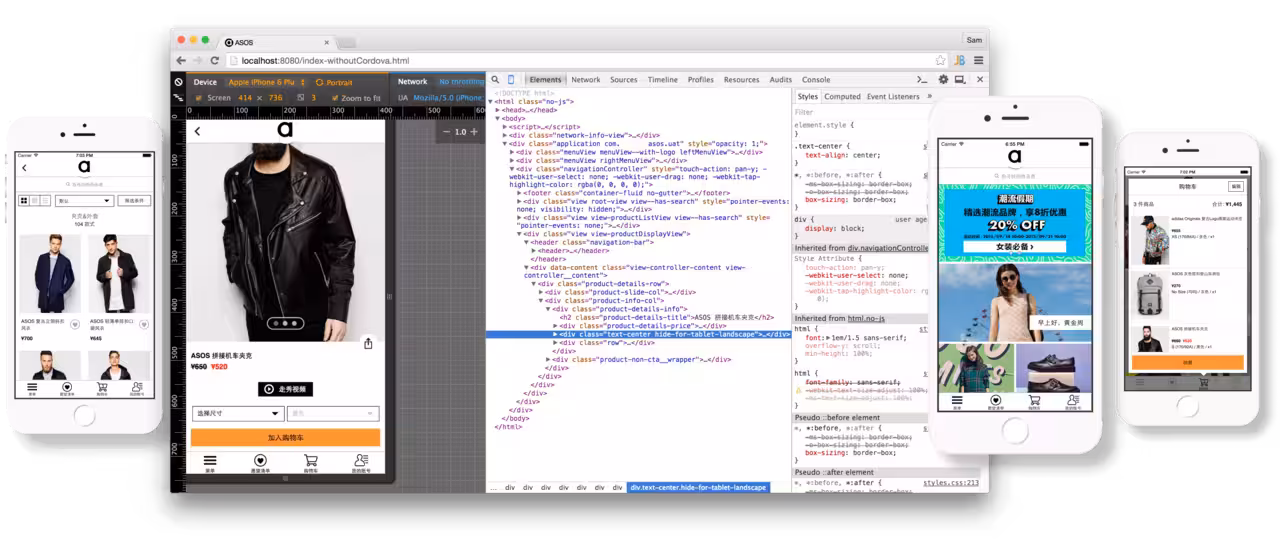Open the Console tab
The width and height of the screenshot is (1280, 550).
click(x=816, y=80)
